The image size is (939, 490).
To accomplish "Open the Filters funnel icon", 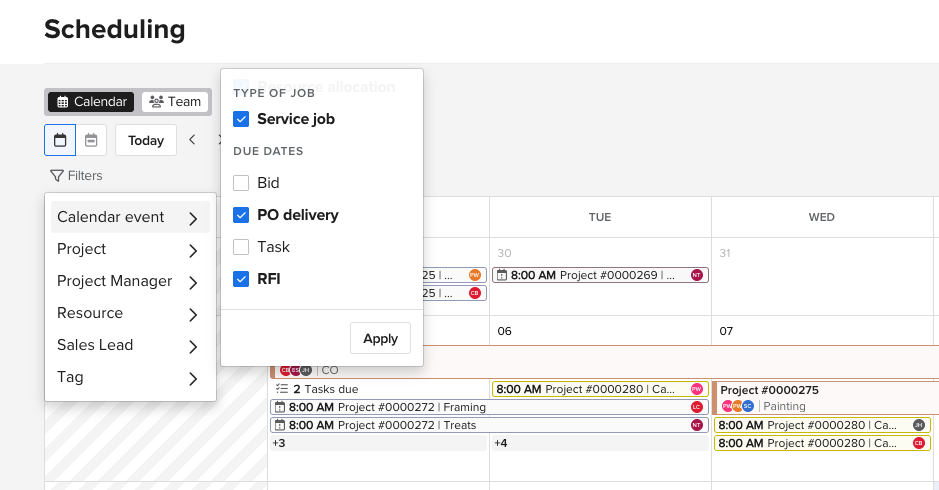I will click(x=57, y=176).
